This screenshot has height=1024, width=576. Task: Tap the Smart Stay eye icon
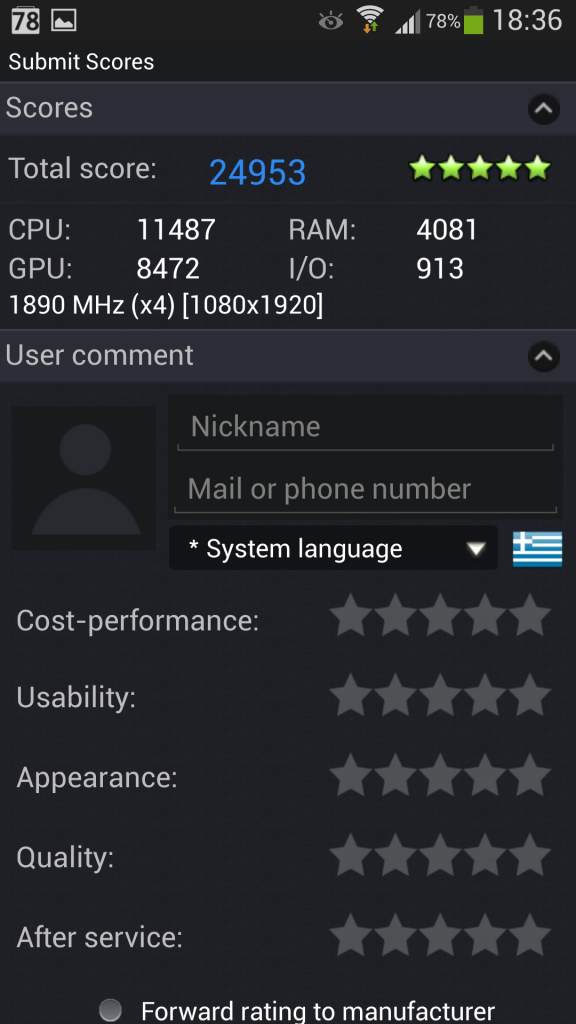pos(331,22)
